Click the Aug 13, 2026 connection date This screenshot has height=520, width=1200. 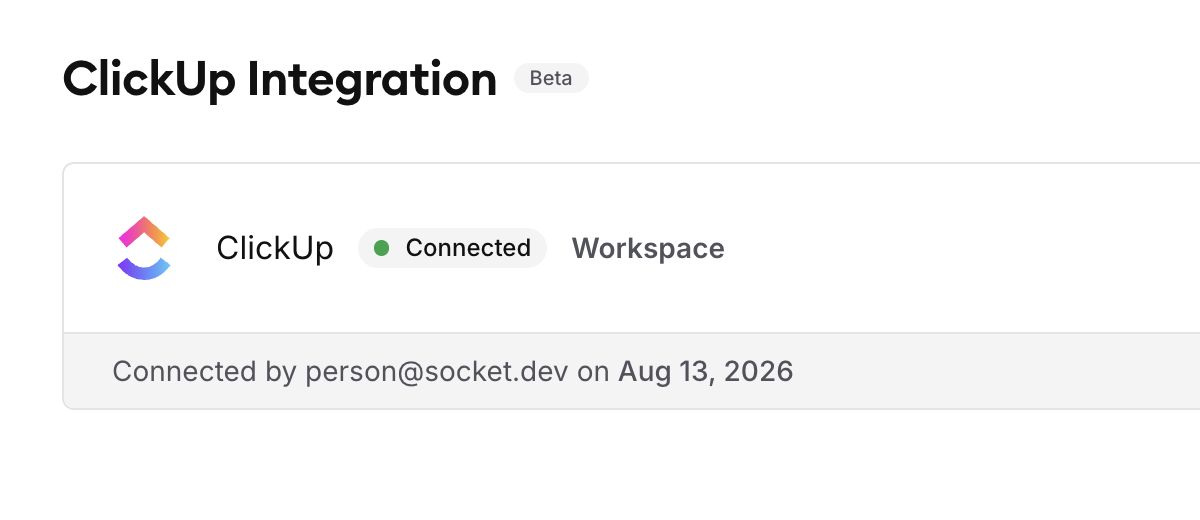(706, 372)
